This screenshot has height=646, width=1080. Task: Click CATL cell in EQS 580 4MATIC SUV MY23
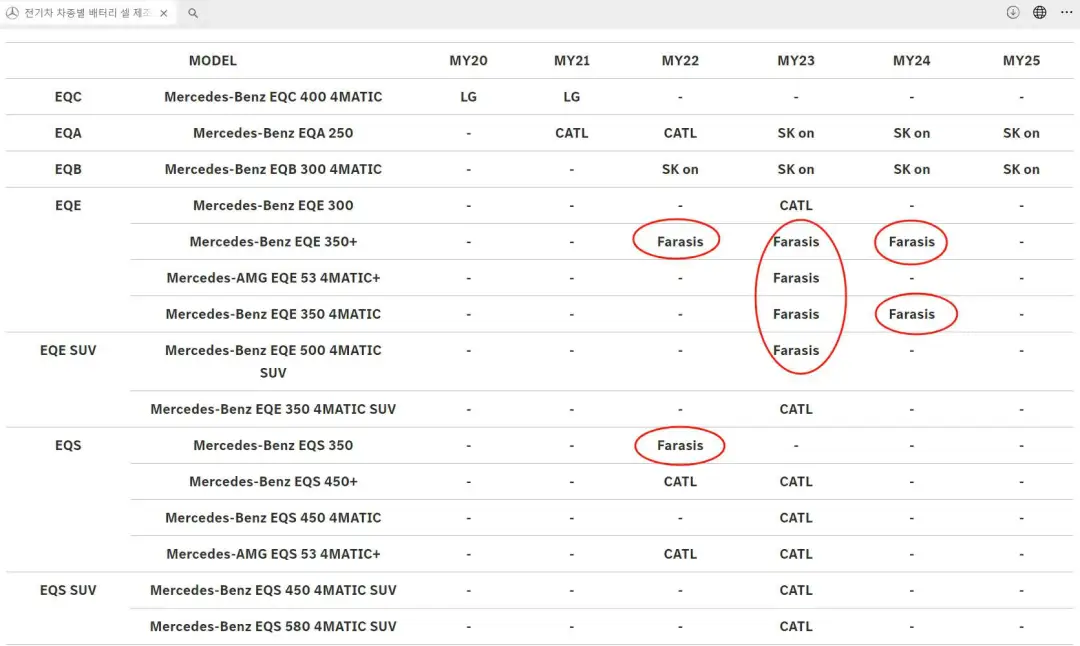coord(796,627)
